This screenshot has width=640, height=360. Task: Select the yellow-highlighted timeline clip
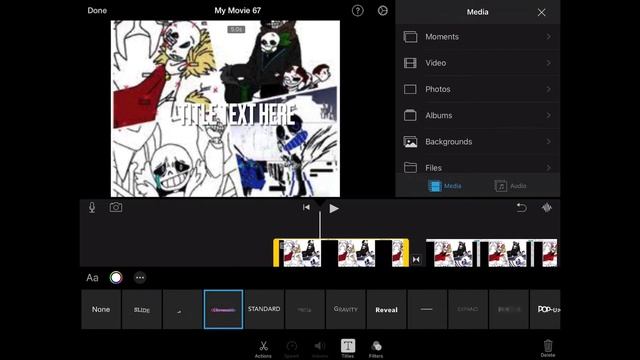coord(341,253)
